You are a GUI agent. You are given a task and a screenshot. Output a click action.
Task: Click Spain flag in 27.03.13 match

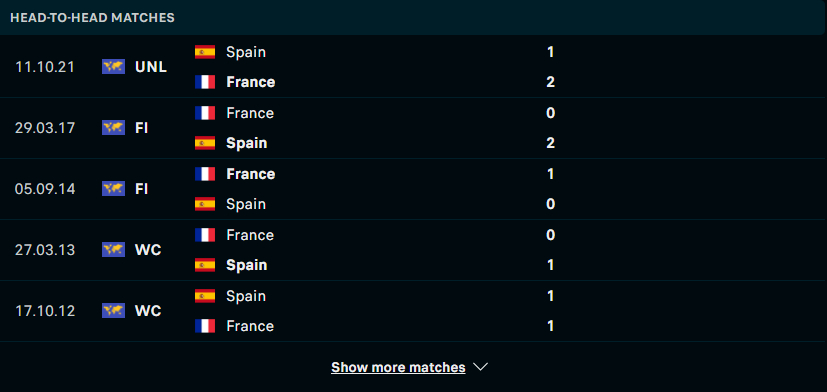205,265
